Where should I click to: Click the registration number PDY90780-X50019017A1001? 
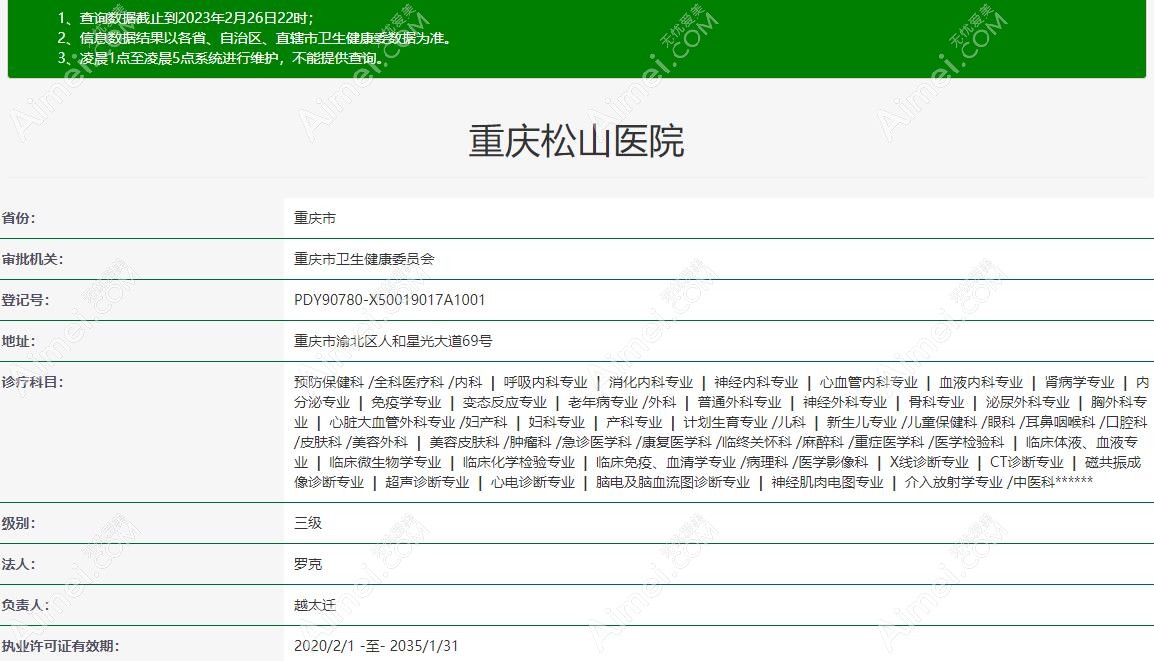tap(389, 299)
